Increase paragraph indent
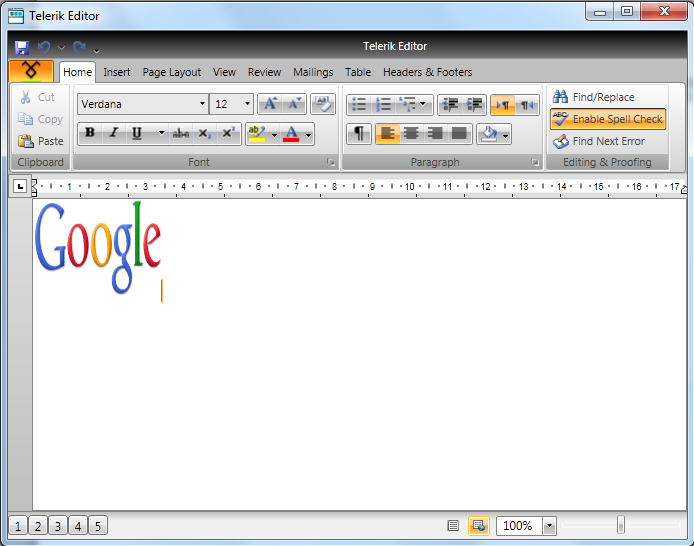Screen dimensions: 694x546 (474, 105)
